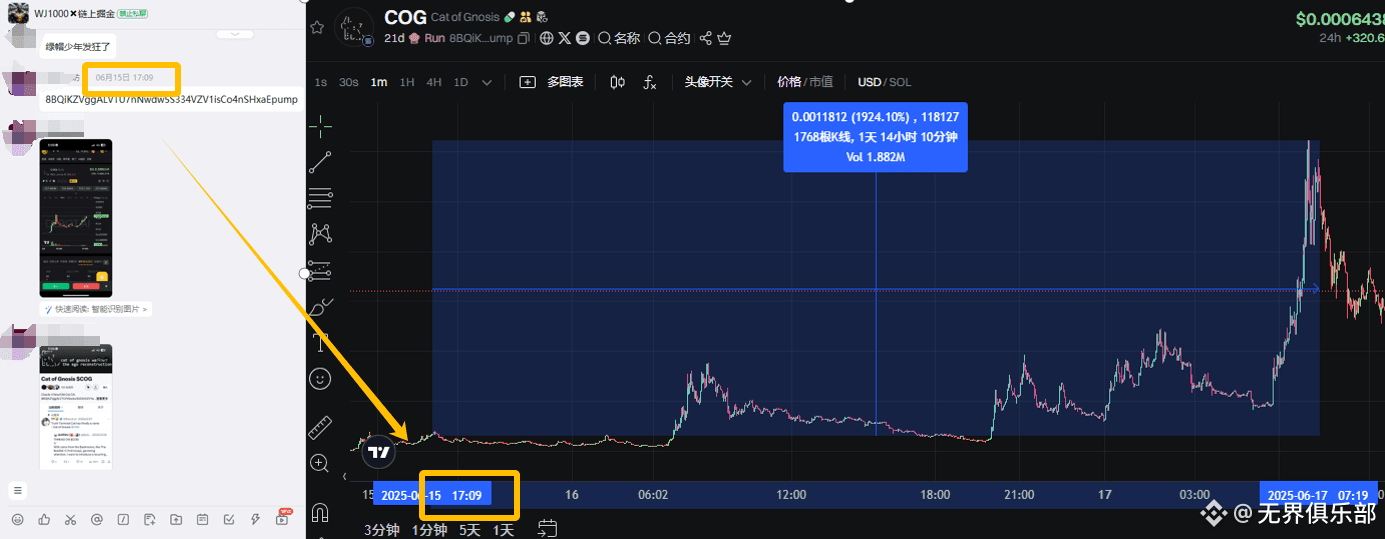Set time range to 5天
This screenshot has width=1385, height=539.
pyautogui.click(x=470, y=530)
